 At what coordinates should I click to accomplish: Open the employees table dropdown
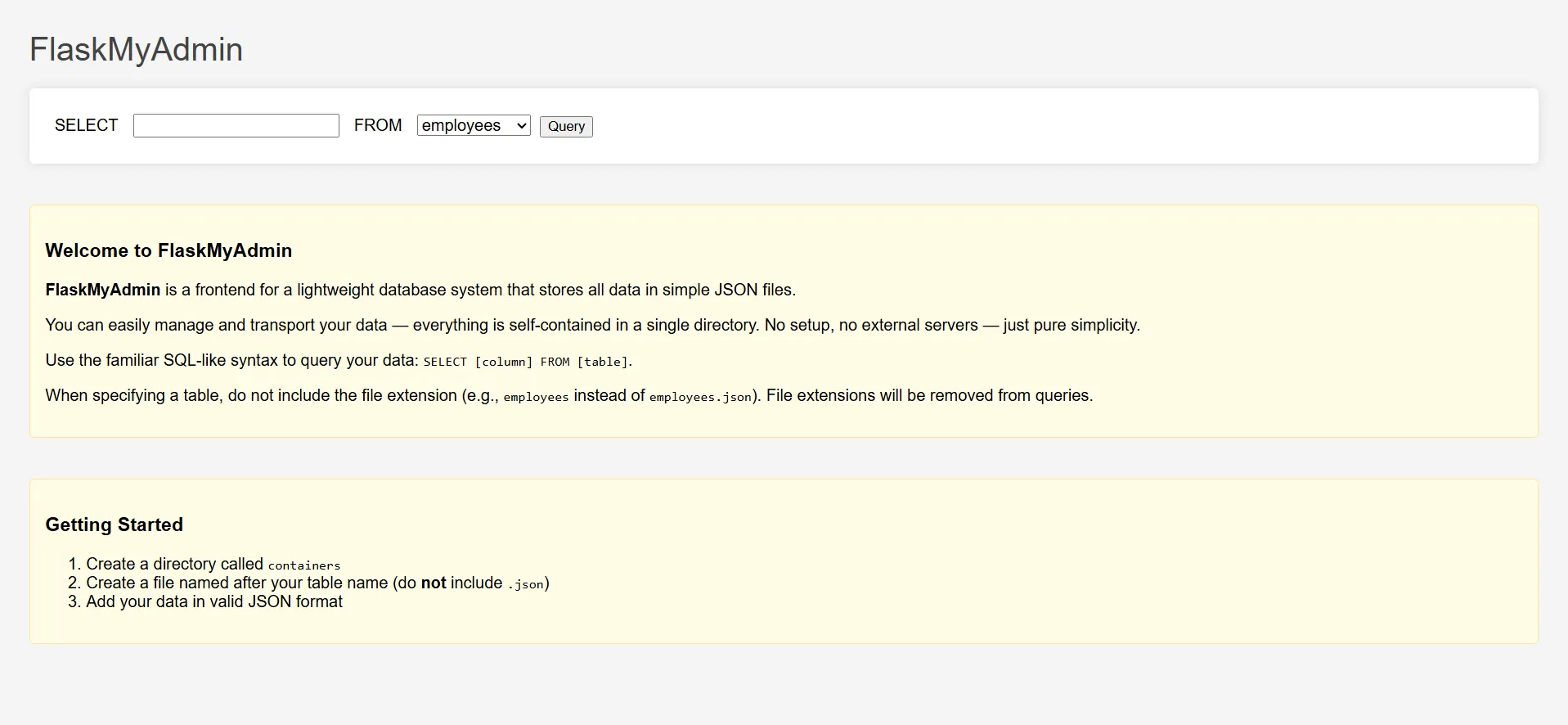coord(474,125)
